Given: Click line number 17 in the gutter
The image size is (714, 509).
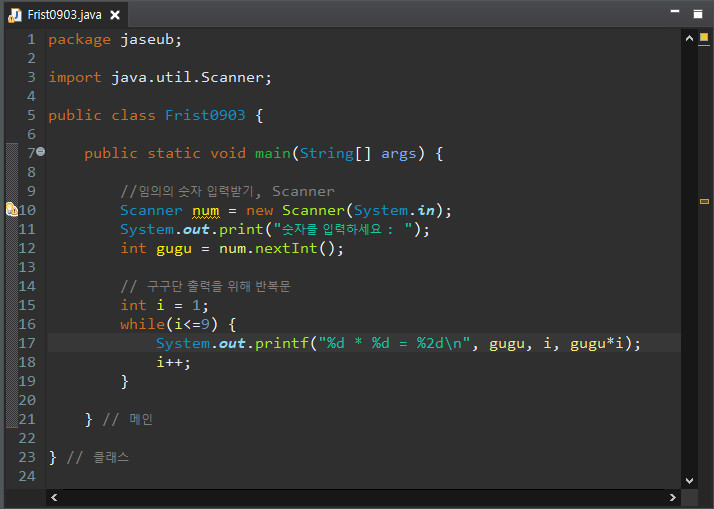Looking at the screenshot, I should point(27,343).
